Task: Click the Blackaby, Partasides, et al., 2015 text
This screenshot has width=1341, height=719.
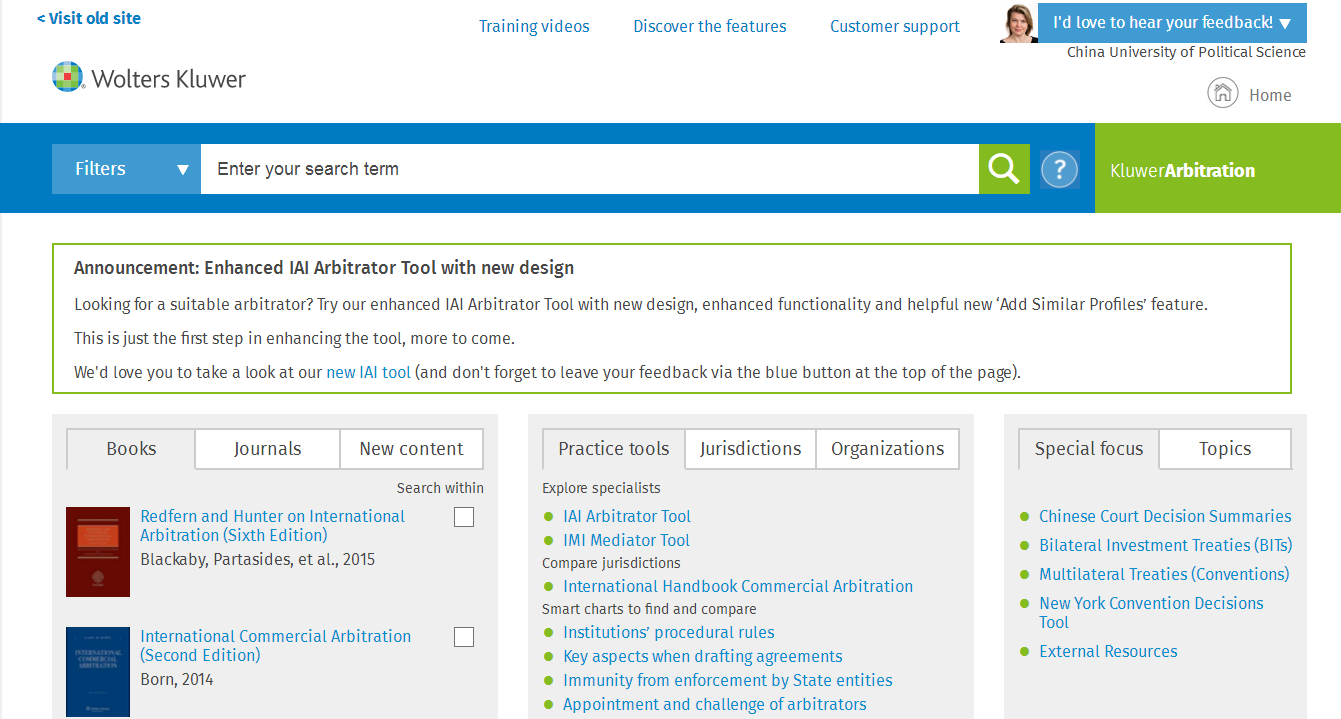Action: pos(258,559)
